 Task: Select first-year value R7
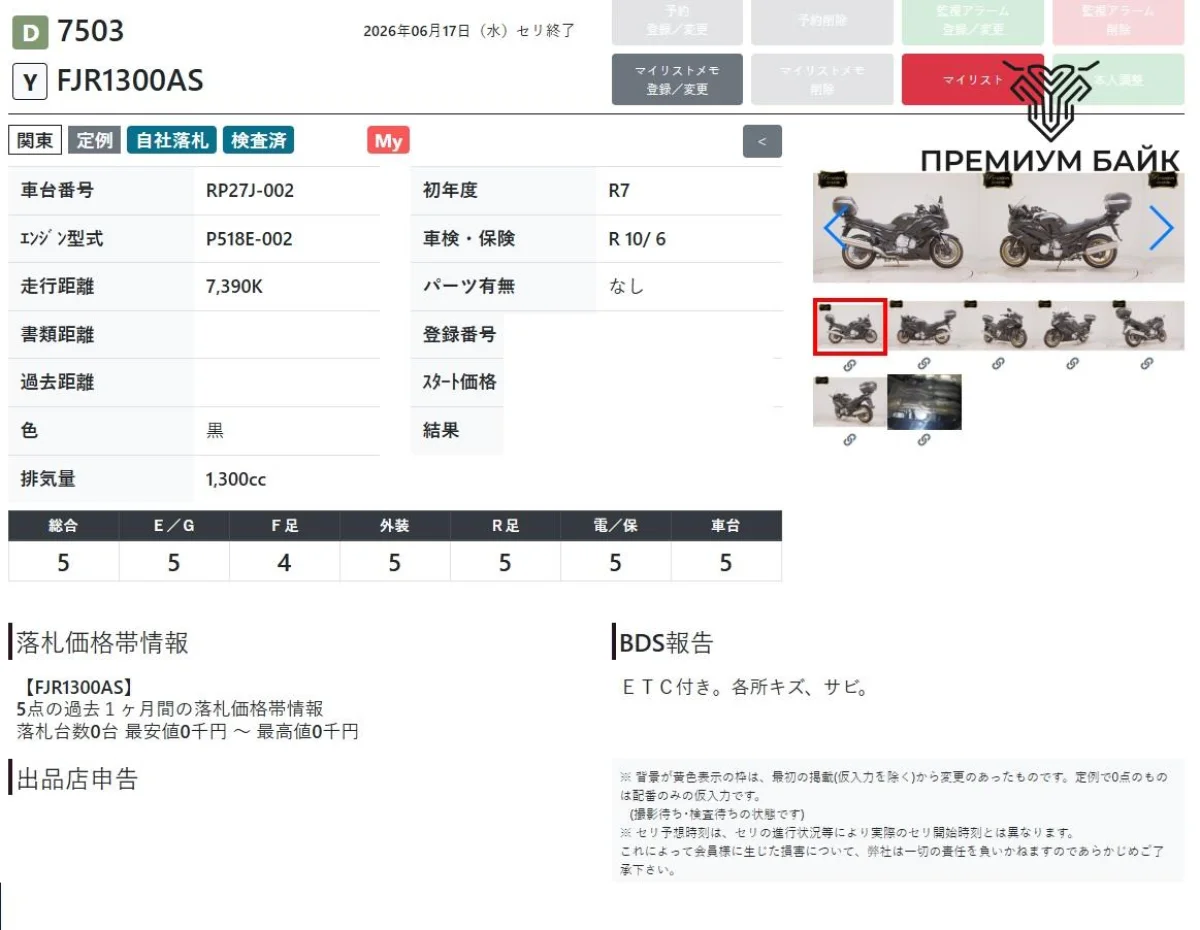click(619, 191)
